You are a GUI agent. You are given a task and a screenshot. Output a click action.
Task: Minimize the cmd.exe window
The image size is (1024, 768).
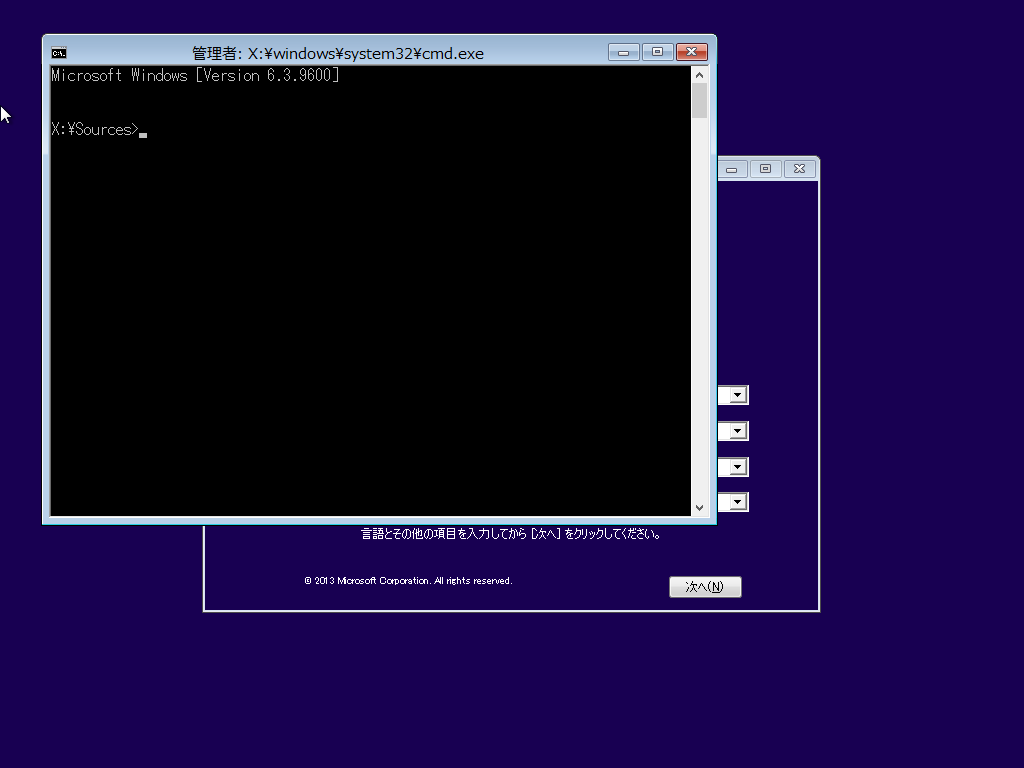pos(624,52)
